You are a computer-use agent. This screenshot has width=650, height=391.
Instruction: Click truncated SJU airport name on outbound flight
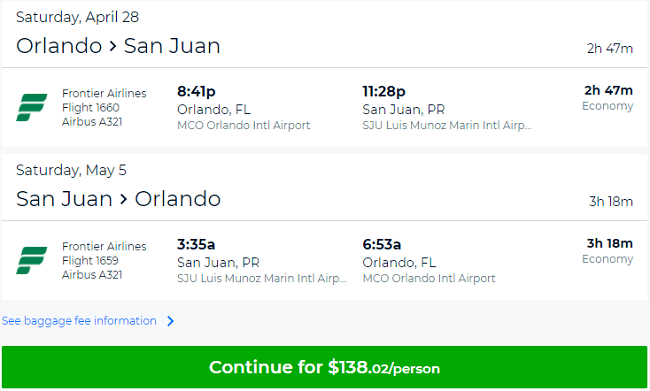click(447, 125)
